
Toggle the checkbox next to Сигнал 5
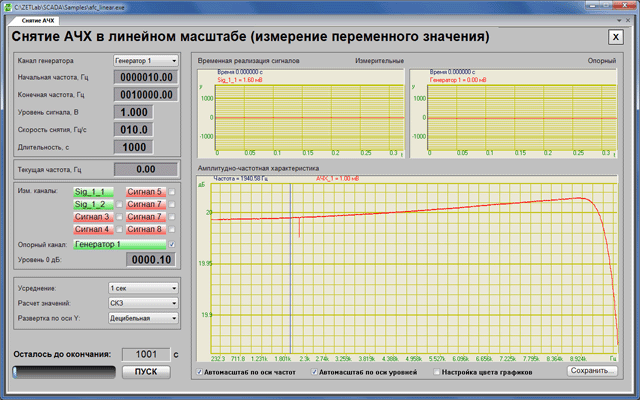pos(172,192)
